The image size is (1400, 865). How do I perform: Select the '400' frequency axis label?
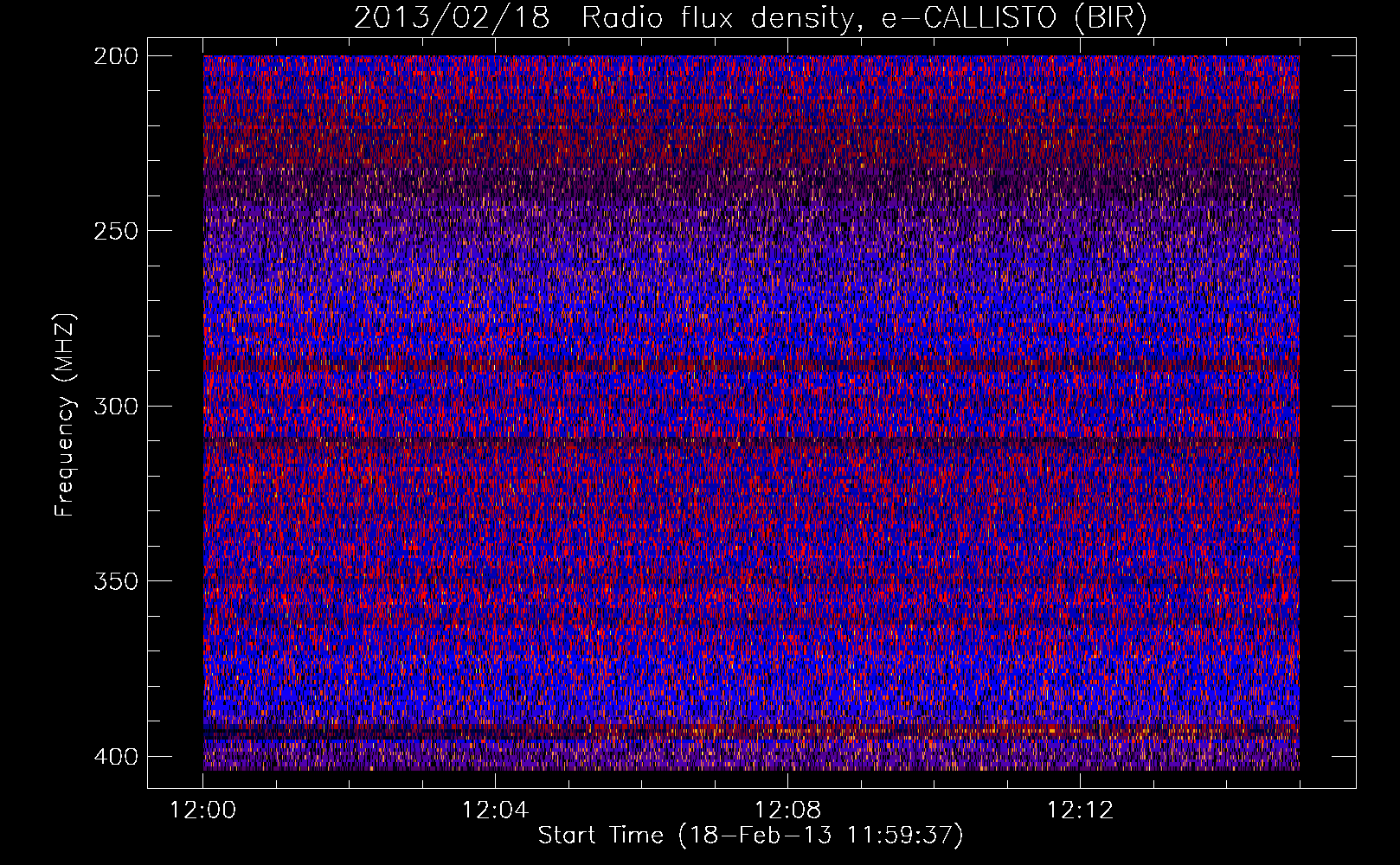[x=115, y=756]
